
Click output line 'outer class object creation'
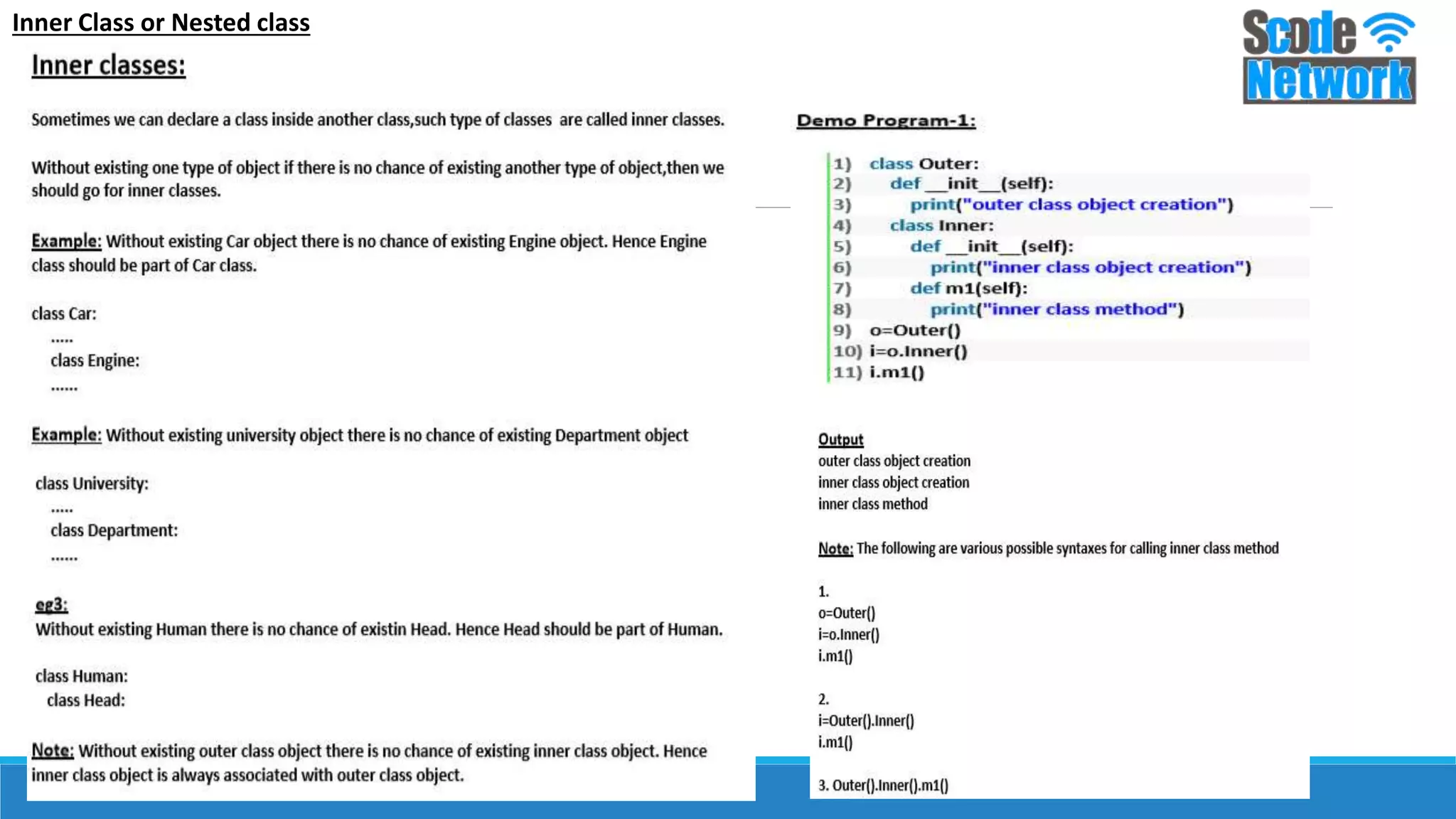[x=894, y=461]
